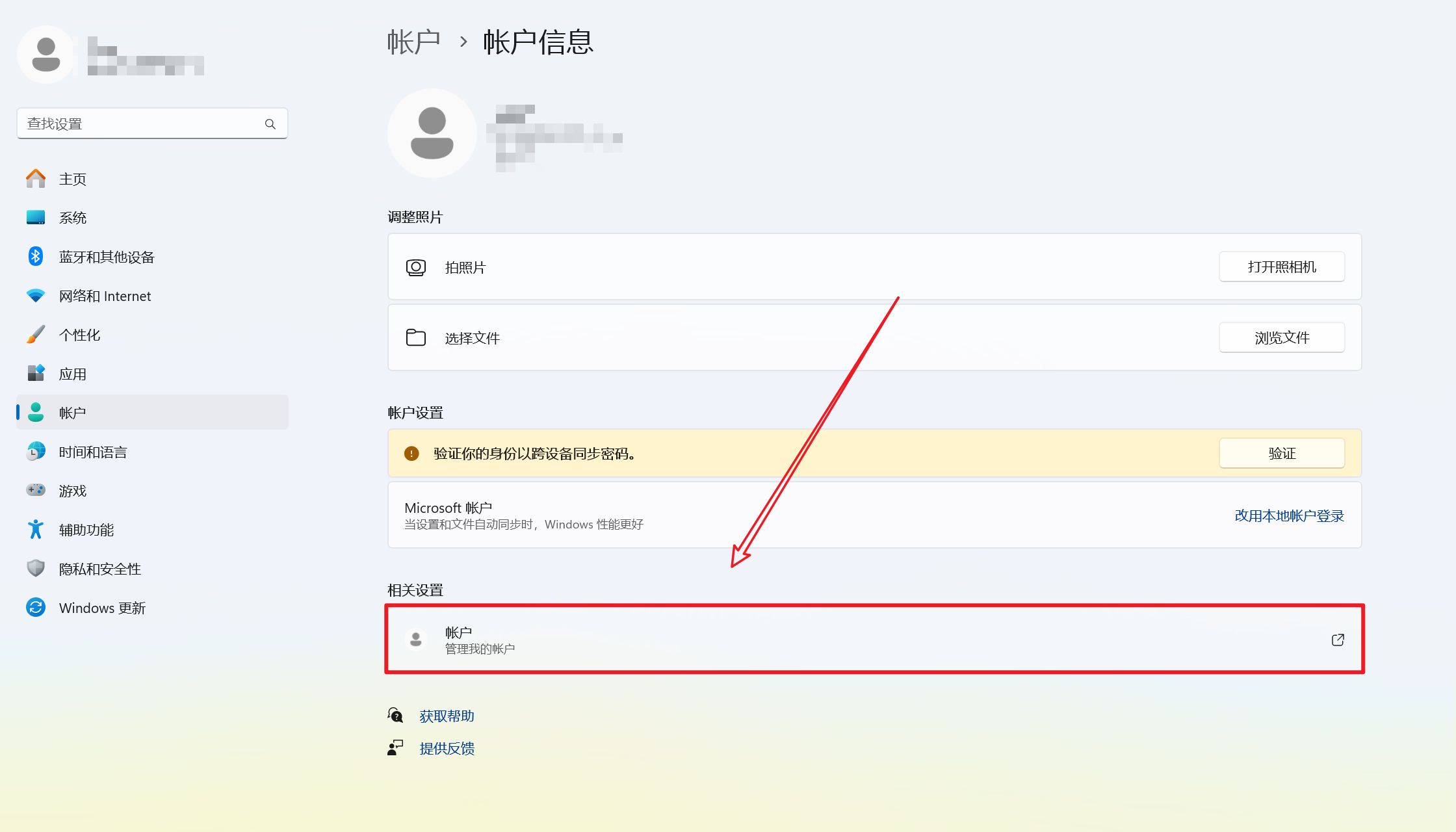Click the 辅助功能 accessibility figure icon
The image size is (1456, 832).
(36, 530)
